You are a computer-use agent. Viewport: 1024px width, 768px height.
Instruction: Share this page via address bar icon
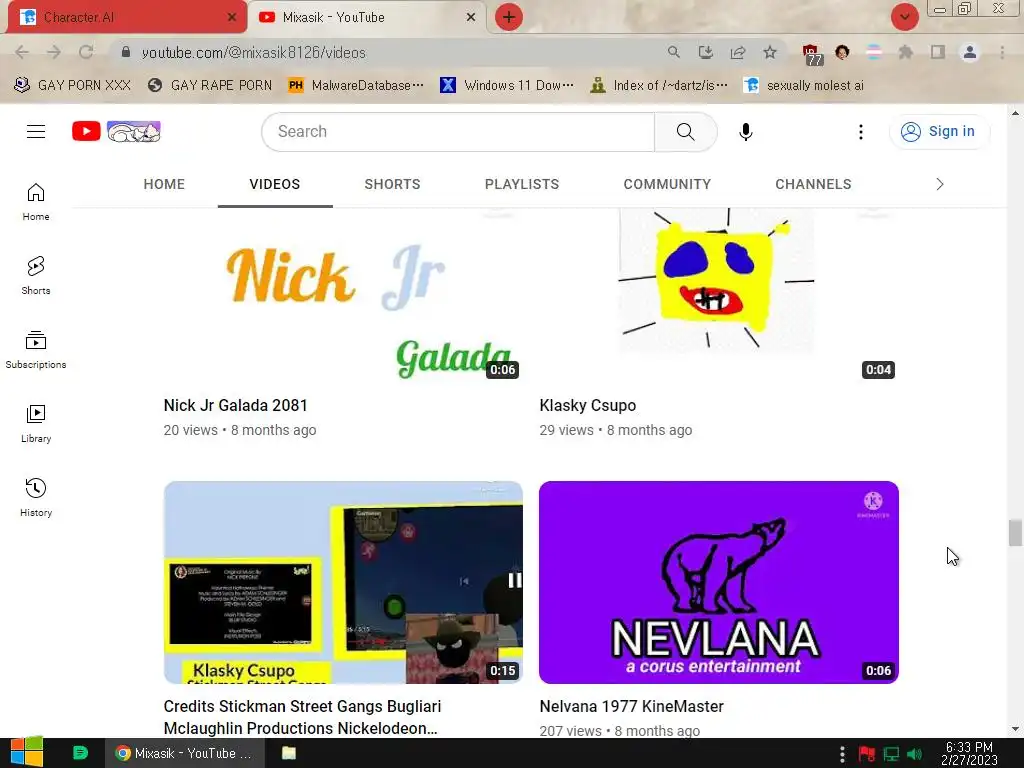click(x=738, y=52)
